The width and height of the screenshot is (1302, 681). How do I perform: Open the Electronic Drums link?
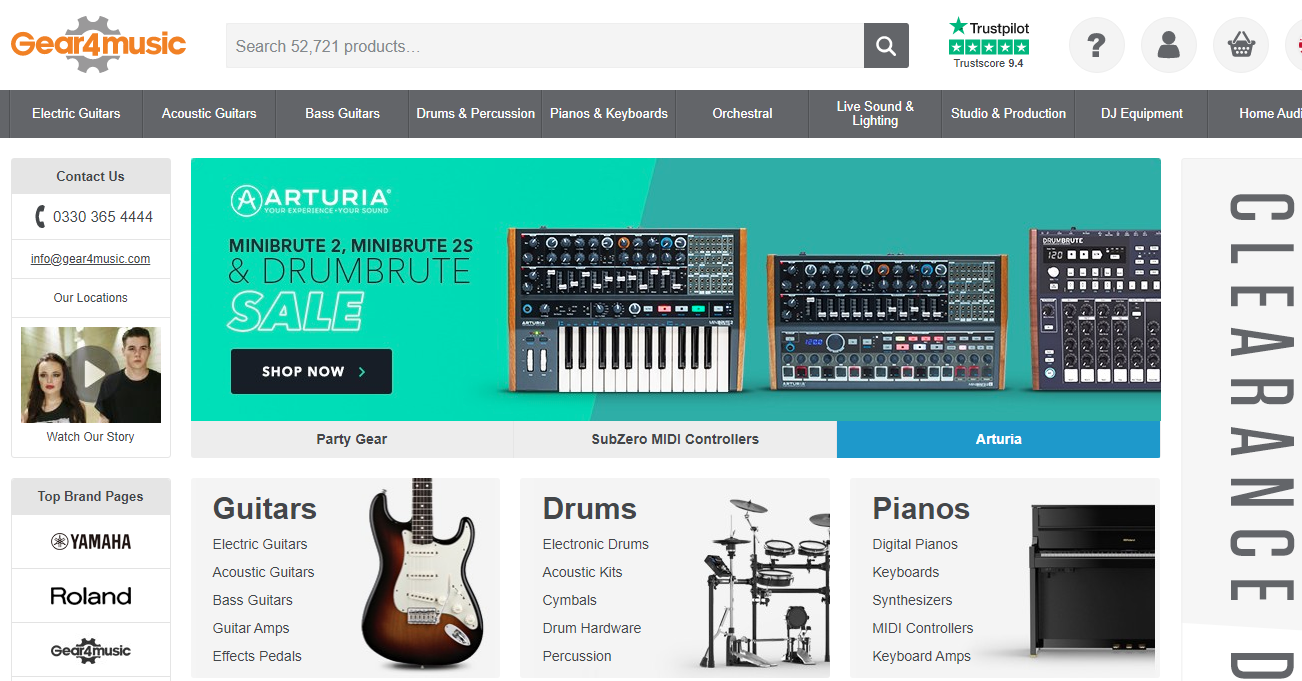(596, 544)
